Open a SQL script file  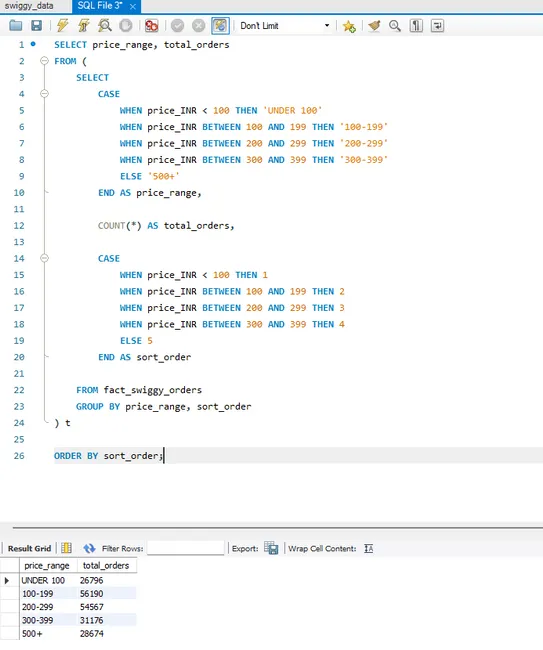tap(16, 26)
